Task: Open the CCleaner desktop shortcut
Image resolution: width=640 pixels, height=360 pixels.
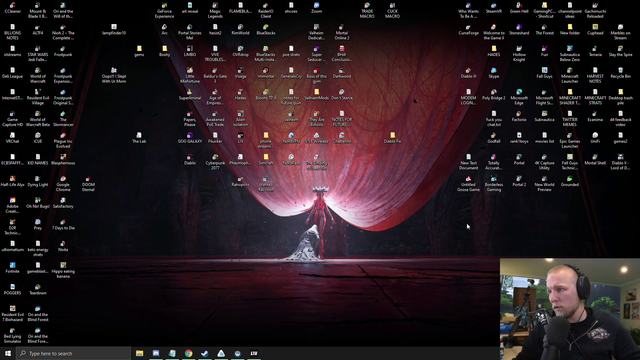Action: click(x=13, y=8)
